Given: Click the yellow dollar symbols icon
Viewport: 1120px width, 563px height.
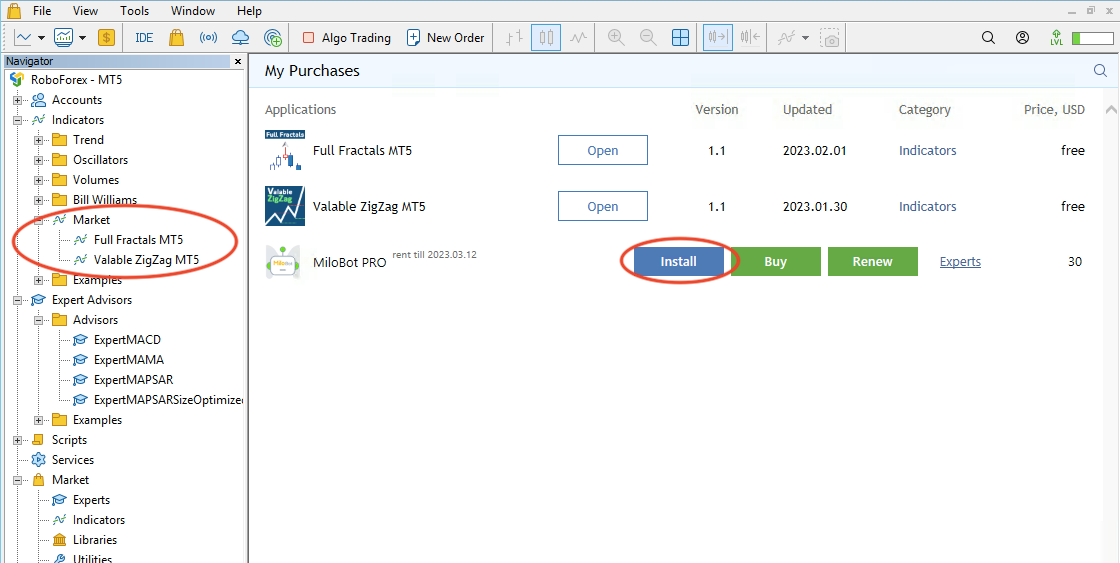Looking at the screenshot, I should tap(107, 38).
